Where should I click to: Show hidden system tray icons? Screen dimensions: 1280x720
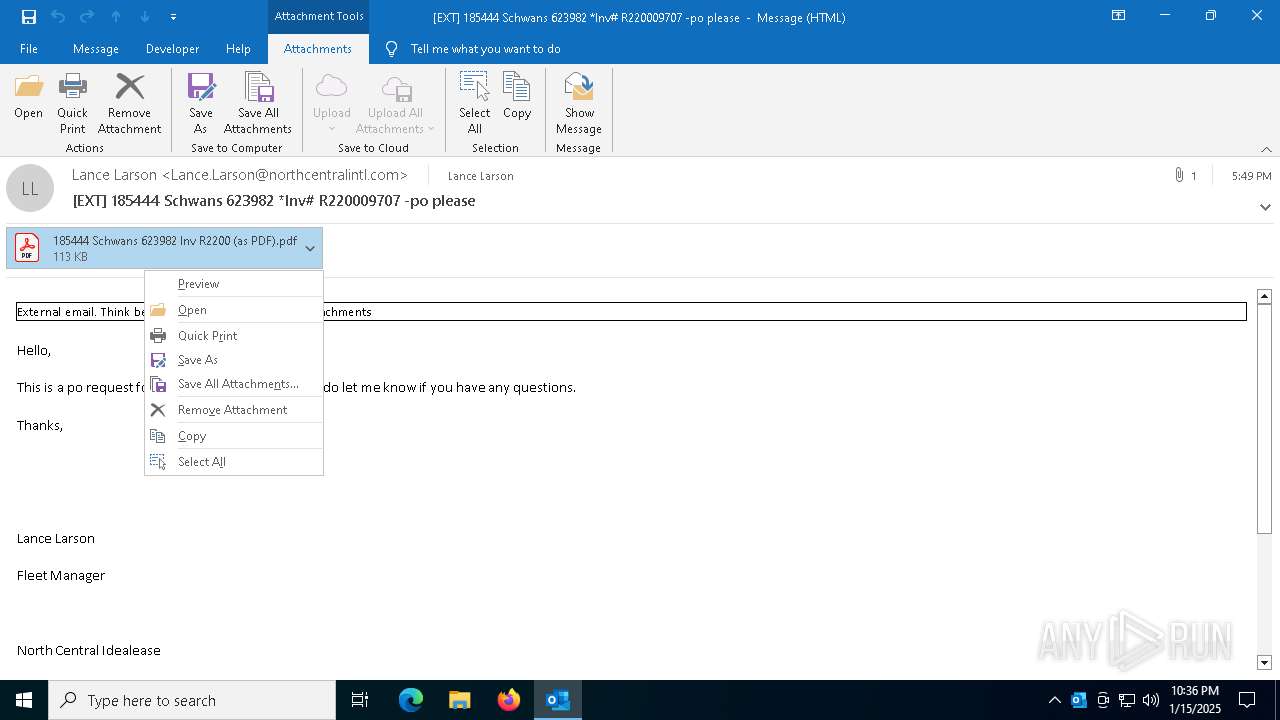(1054, 700)
